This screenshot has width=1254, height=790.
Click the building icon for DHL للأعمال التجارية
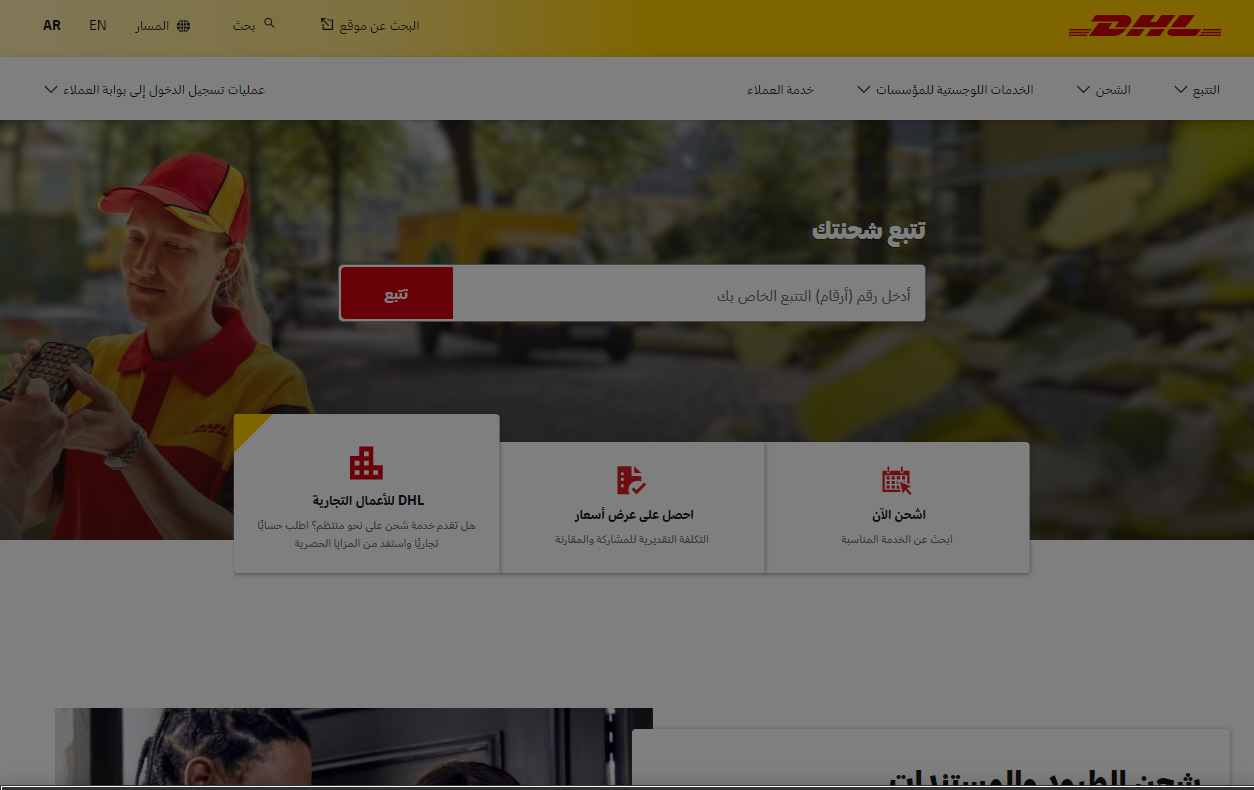[366, 463]
